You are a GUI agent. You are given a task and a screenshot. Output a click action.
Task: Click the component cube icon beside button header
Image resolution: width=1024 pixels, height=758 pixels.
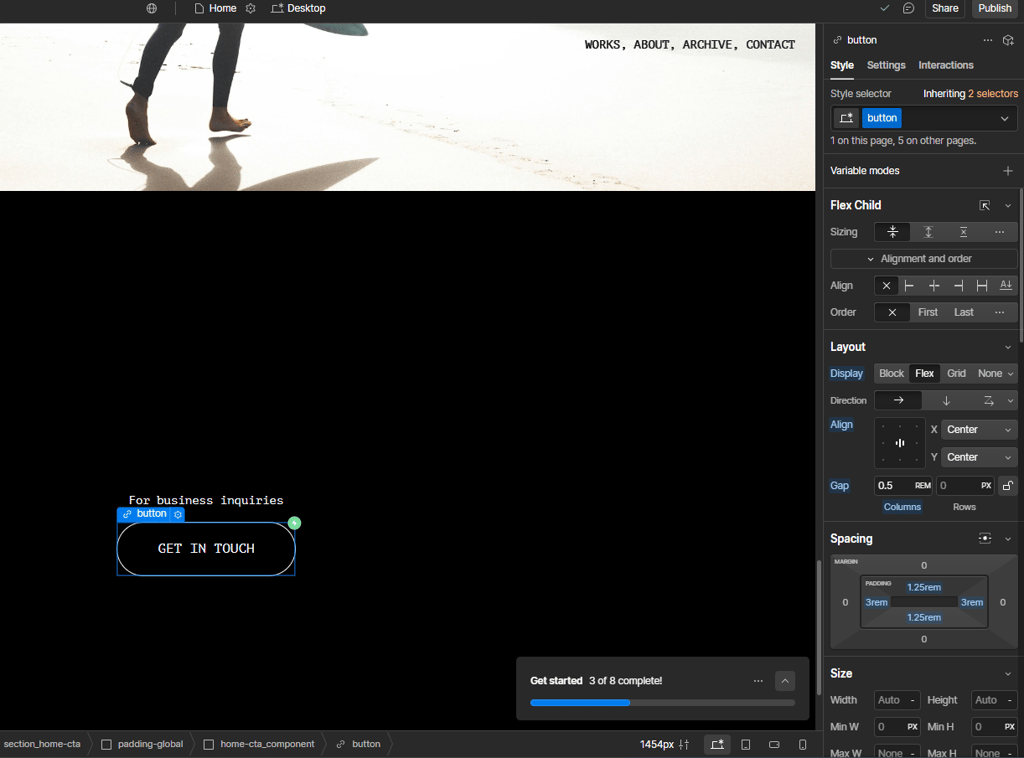point(1008,40)
